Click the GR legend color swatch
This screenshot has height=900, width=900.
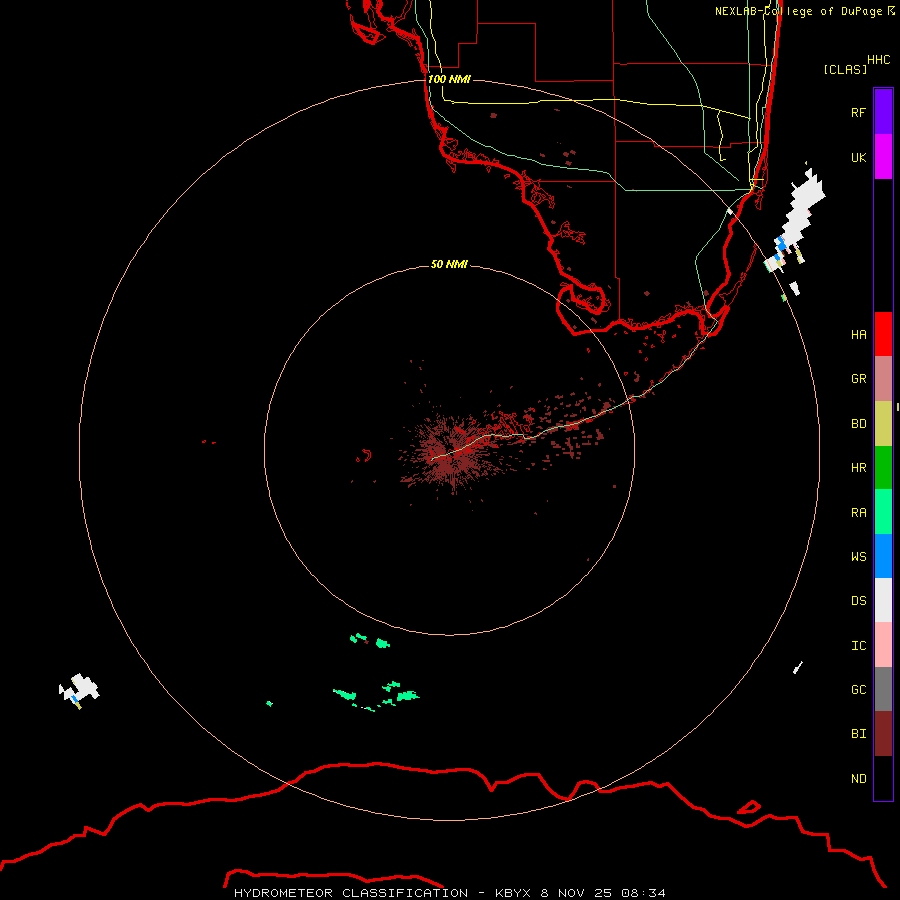883,378
